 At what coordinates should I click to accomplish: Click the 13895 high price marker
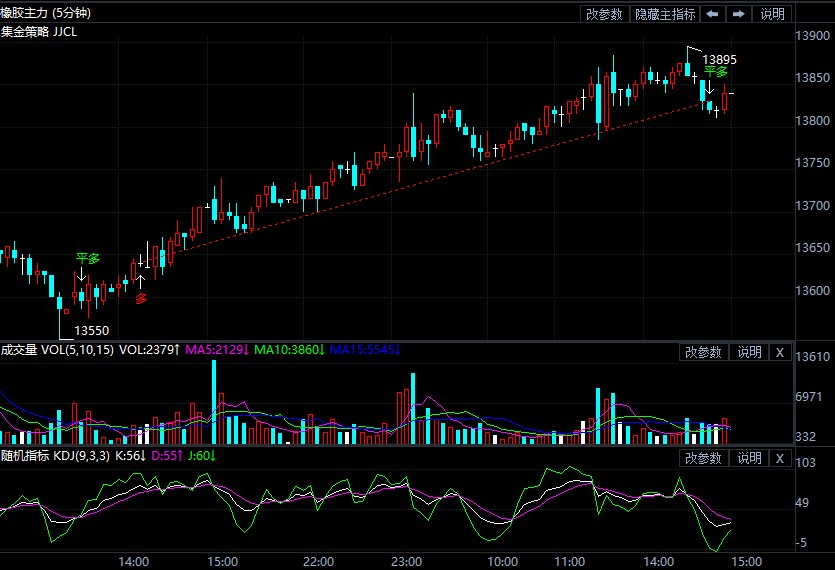pos(719,60)
